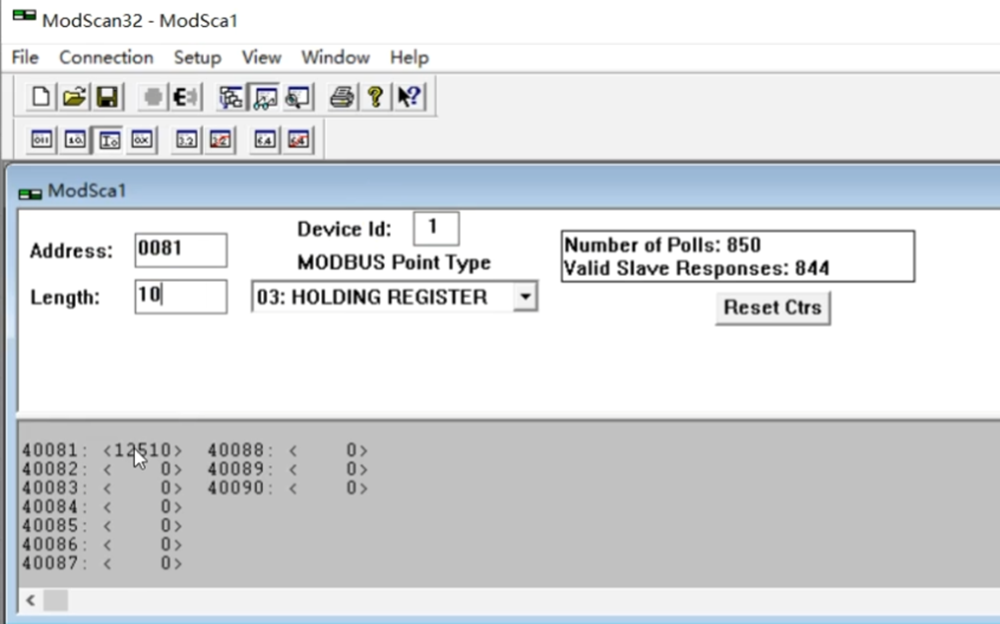
Task: Open a file using the folder icon
Action: (x=74, y=97)
